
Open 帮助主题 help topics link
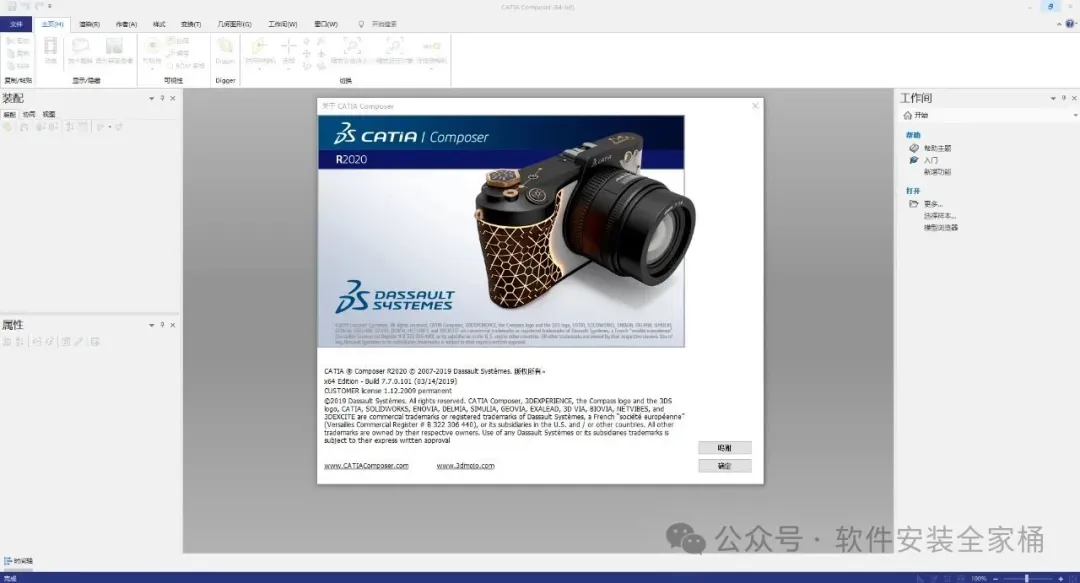[x=937, y=148]
